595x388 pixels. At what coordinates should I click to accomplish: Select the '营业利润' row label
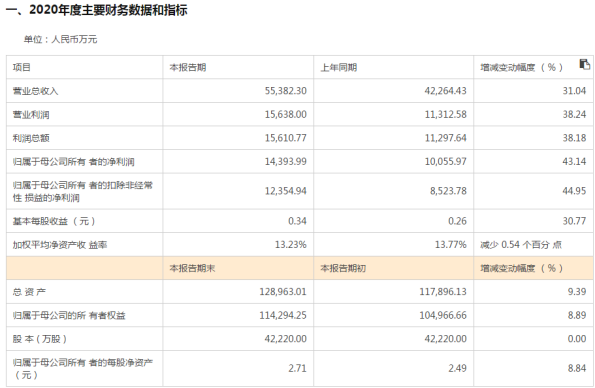31,115
